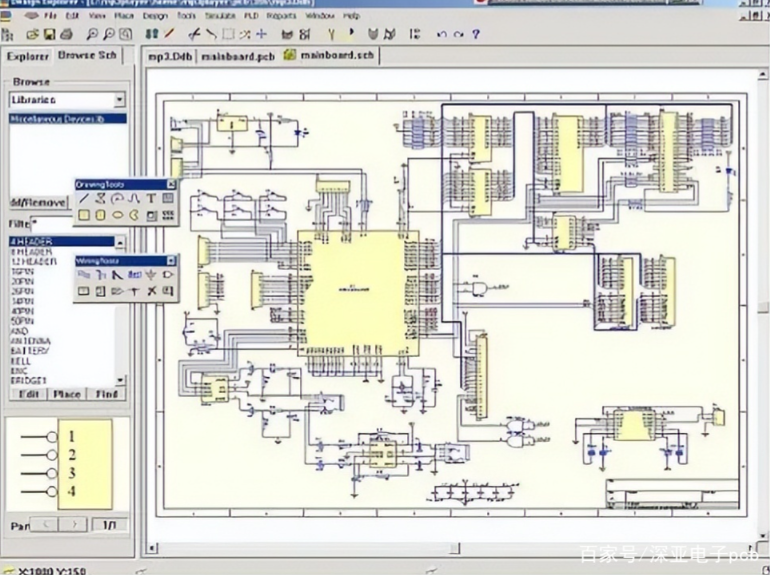Select the Place Bus tool in WiringTools
The image size is (770, 575).
pos(101,274)
